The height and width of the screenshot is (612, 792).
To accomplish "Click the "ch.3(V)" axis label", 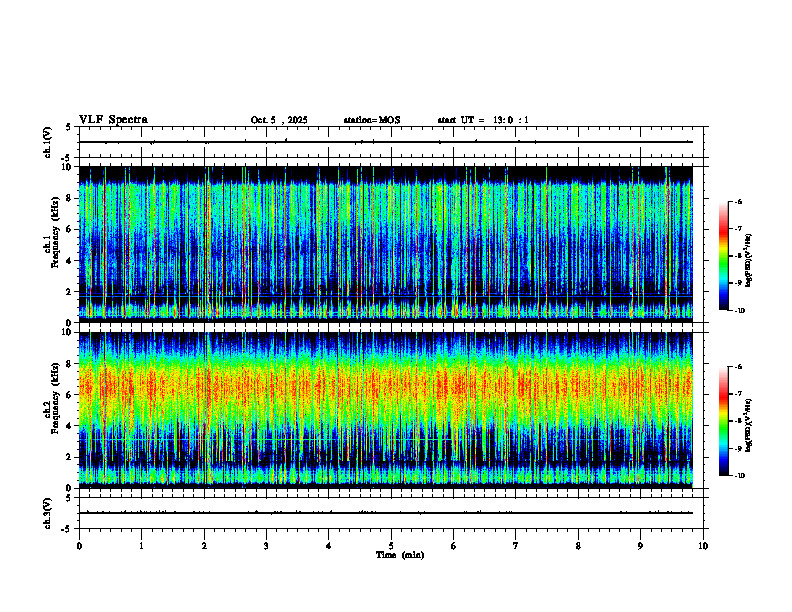I will pyautogui.click(x=48, y=513).
